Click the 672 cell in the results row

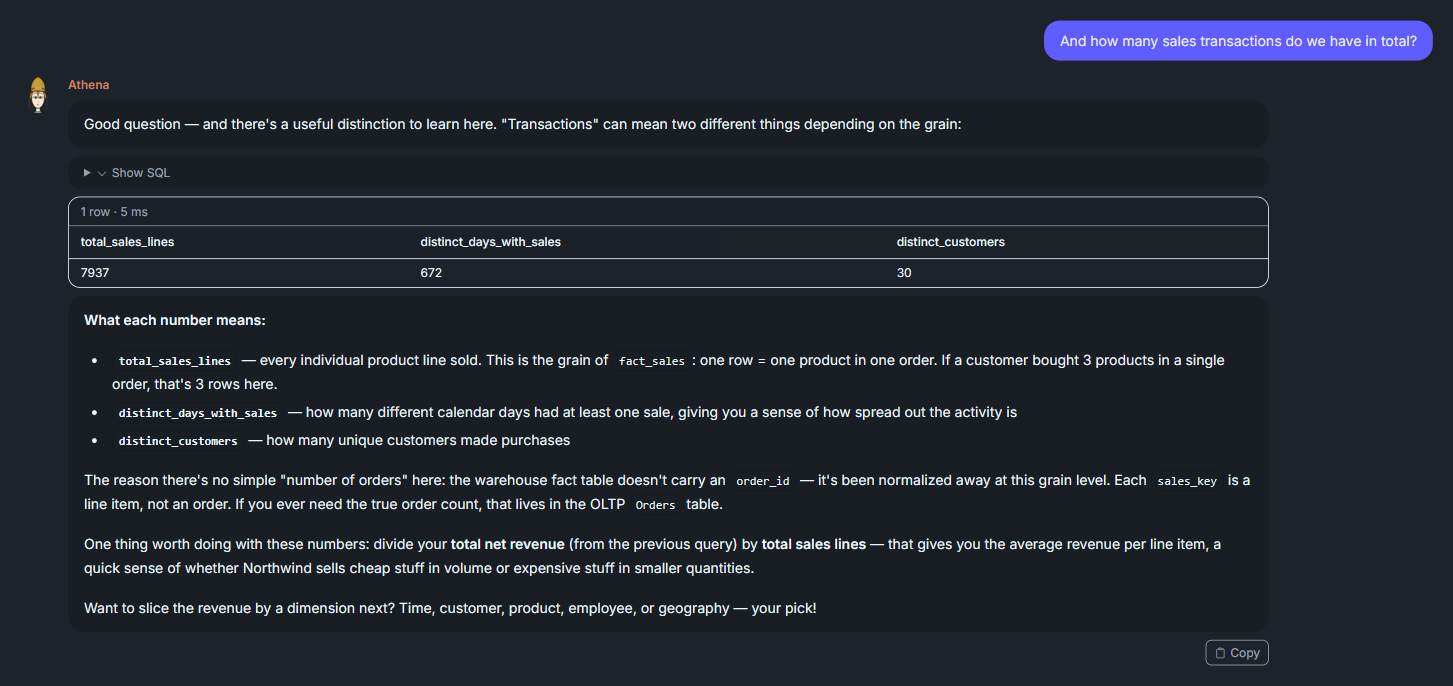(431, 273)
